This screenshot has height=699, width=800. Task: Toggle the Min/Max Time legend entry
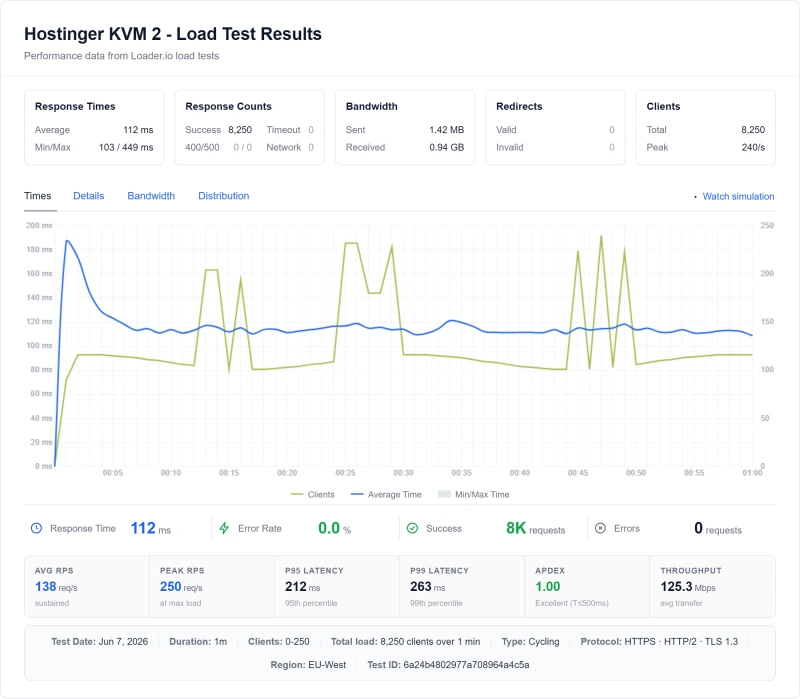(x=473, y=494)
